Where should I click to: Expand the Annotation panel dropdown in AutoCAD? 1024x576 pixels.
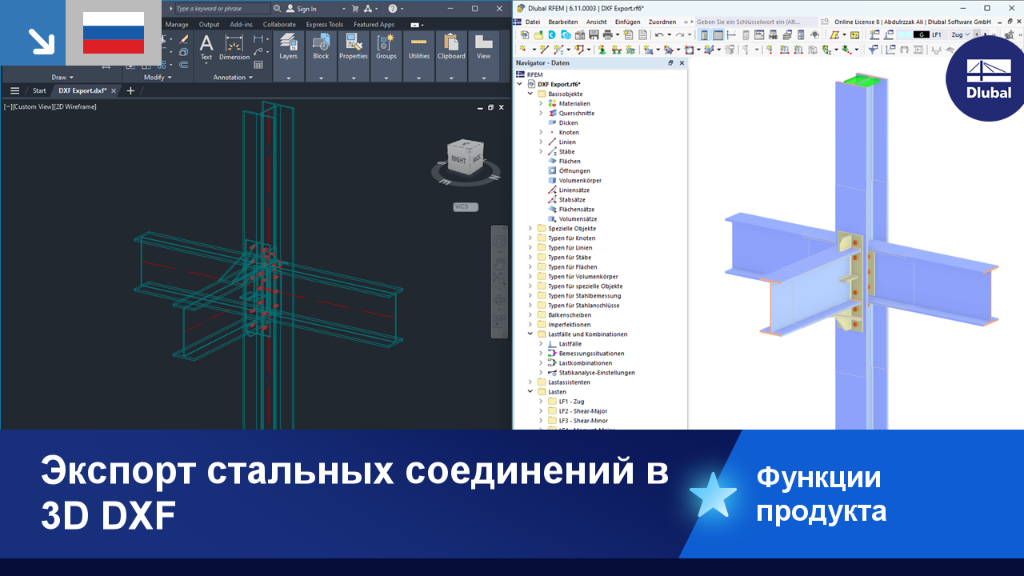pyautogui.click(x=233, y=77)
